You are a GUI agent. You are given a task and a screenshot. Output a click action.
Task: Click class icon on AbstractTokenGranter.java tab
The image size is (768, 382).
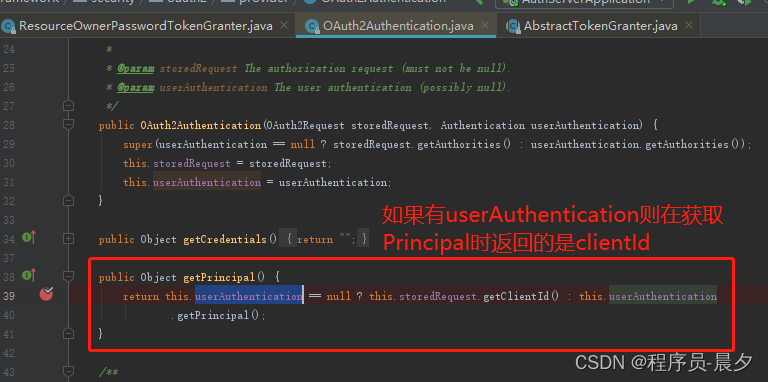pyautogui.click(x=513, y=26)
